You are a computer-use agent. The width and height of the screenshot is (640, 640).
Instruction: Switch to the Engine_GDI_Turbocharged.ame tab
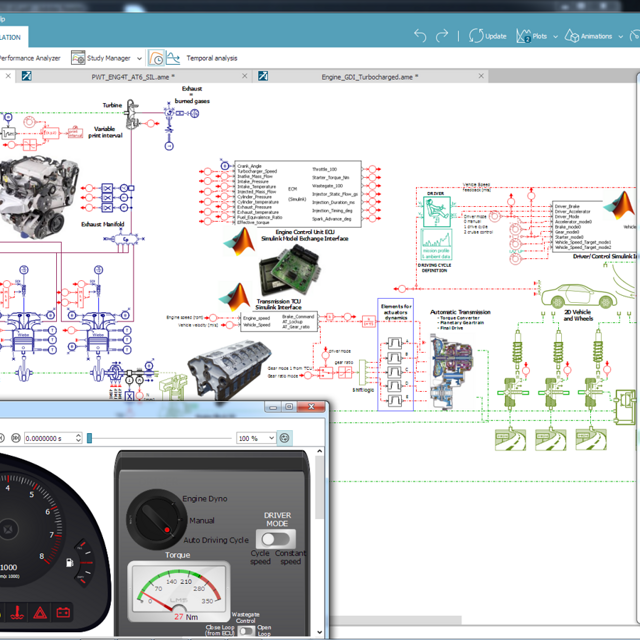tap(369, 77)
